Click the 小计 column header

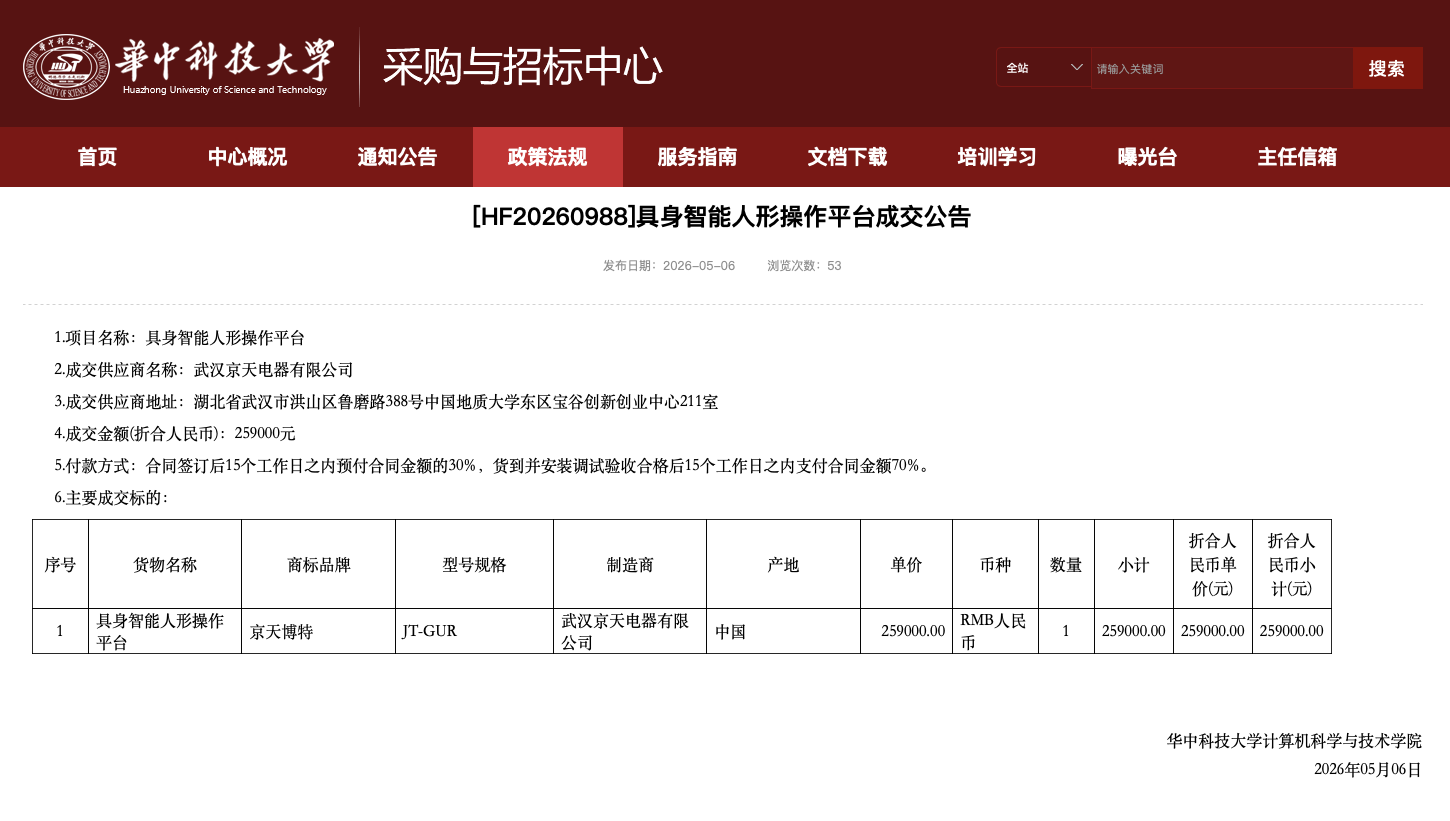click(x=1134, y=564)
